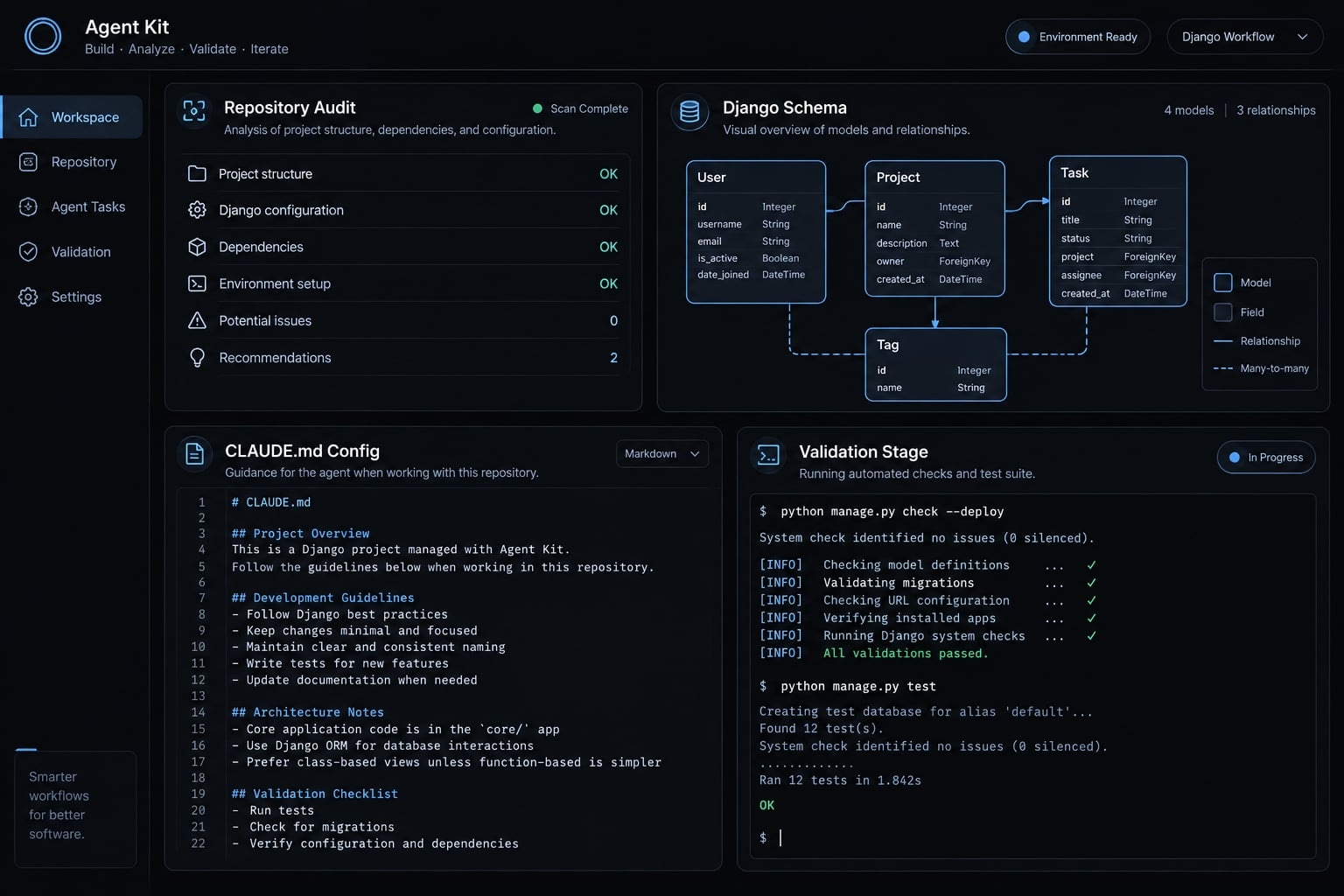Click the Scan Complete green status dot

537,108
